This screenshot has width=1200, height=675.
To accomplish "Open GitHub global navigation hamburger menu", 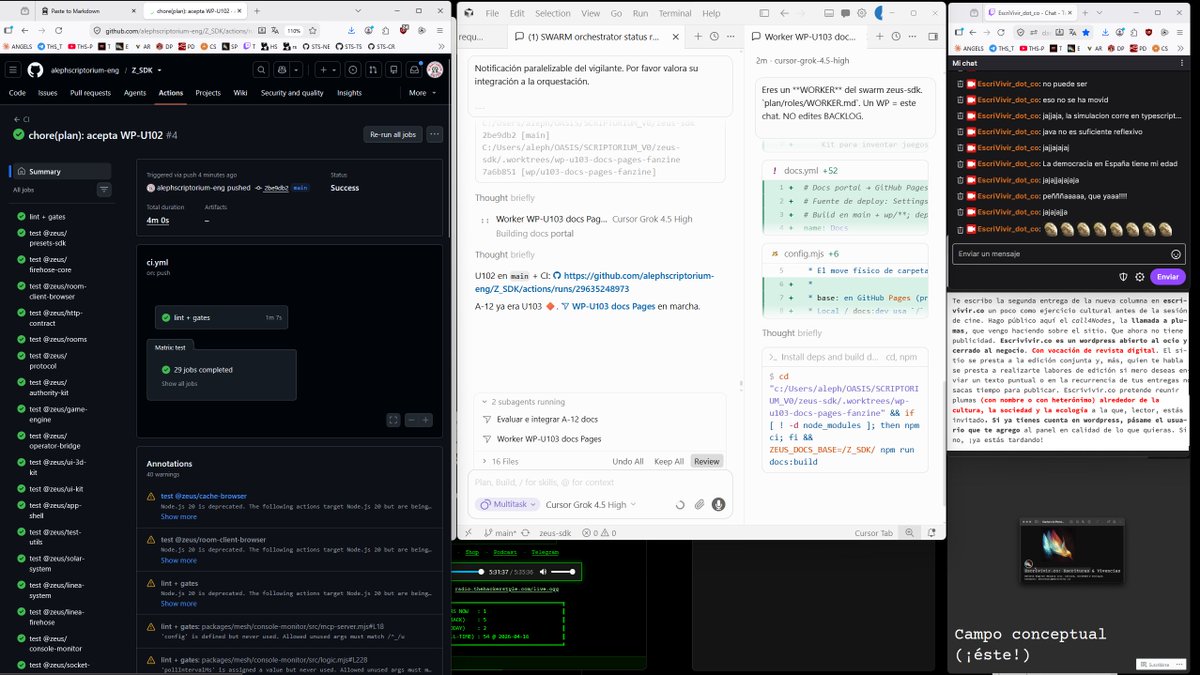I will 13,70.
